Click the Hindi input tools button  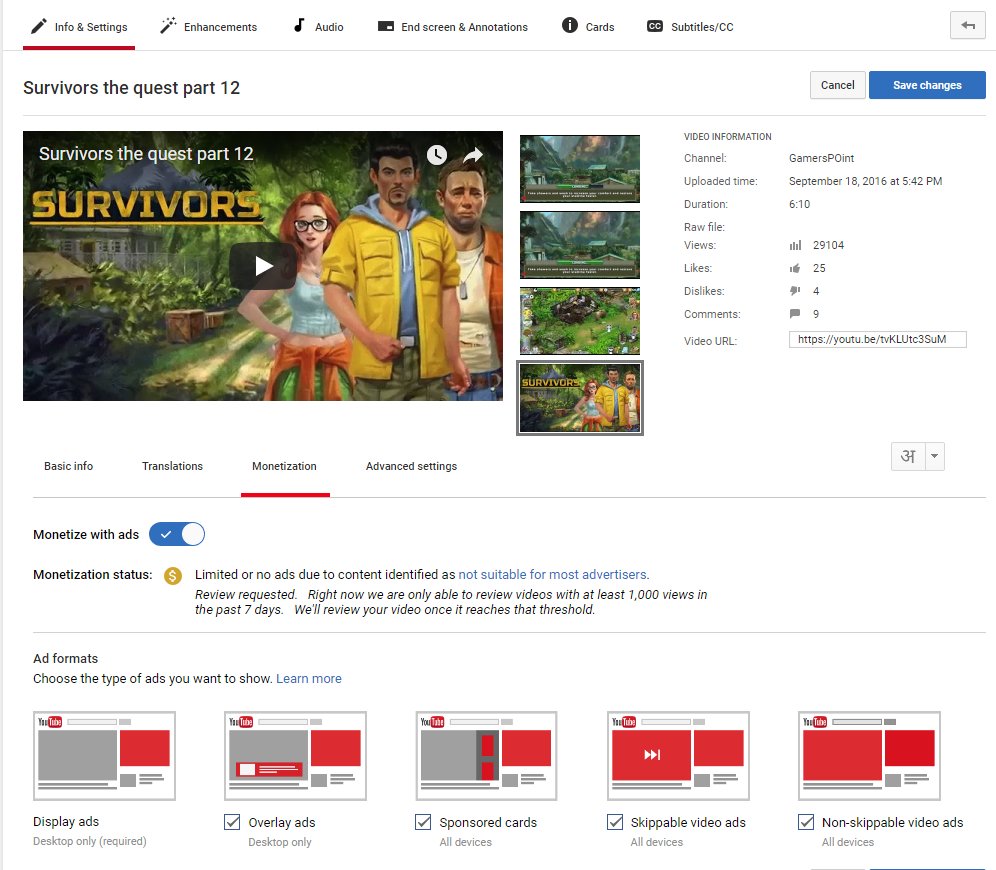click(908, 456)
